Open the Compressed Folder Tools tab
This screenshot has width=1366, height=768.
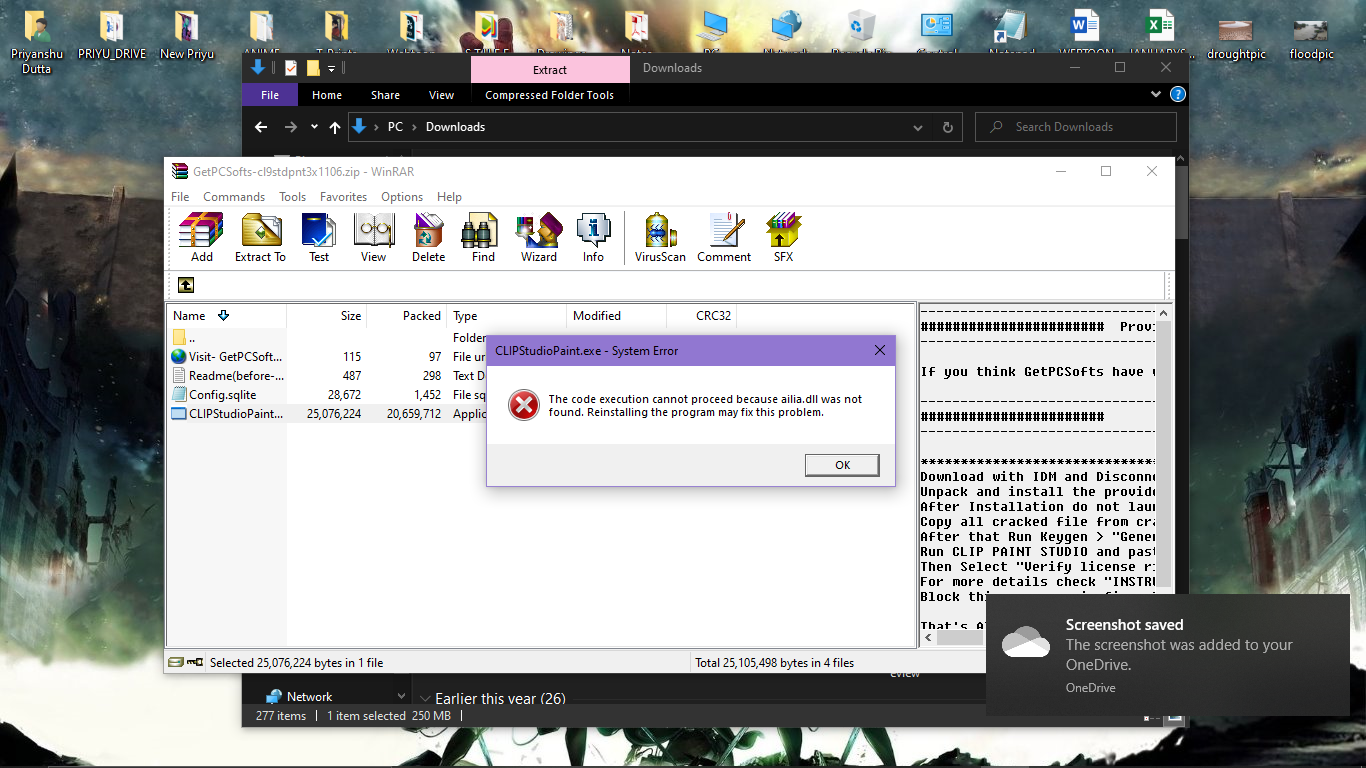[549, 95]
